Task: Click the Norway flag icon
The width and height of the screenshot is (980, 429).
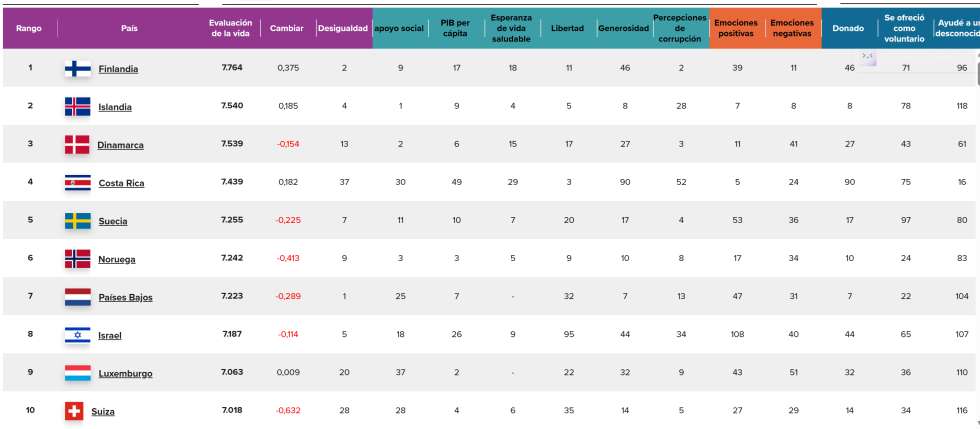Action: point(77,258)
